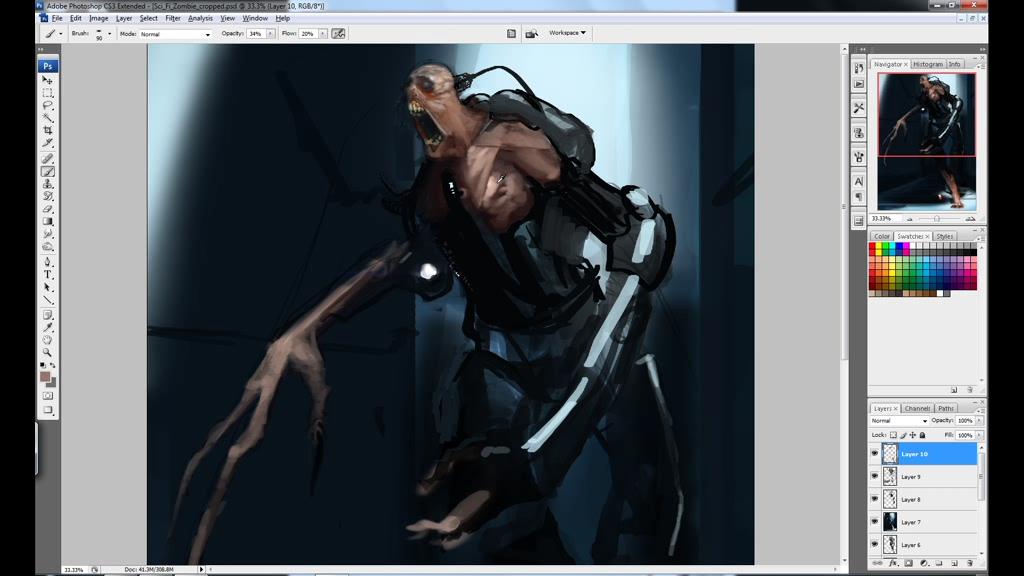Select the Line tool
The height and width of the screenshot is (576, 1024).
(48, 300)
